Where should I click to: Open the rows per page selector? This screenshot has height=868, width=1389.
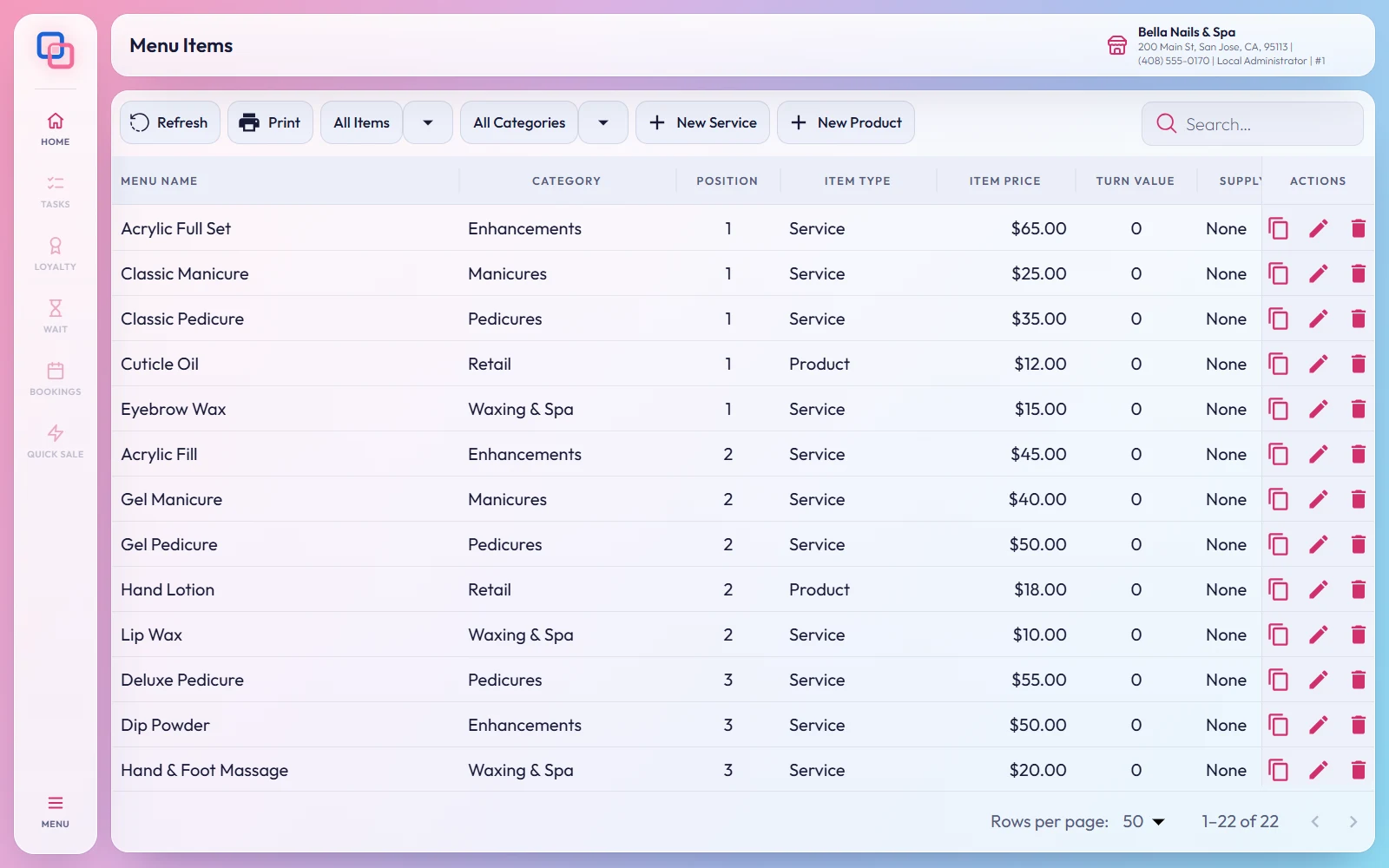click(x=1143, y=821)
